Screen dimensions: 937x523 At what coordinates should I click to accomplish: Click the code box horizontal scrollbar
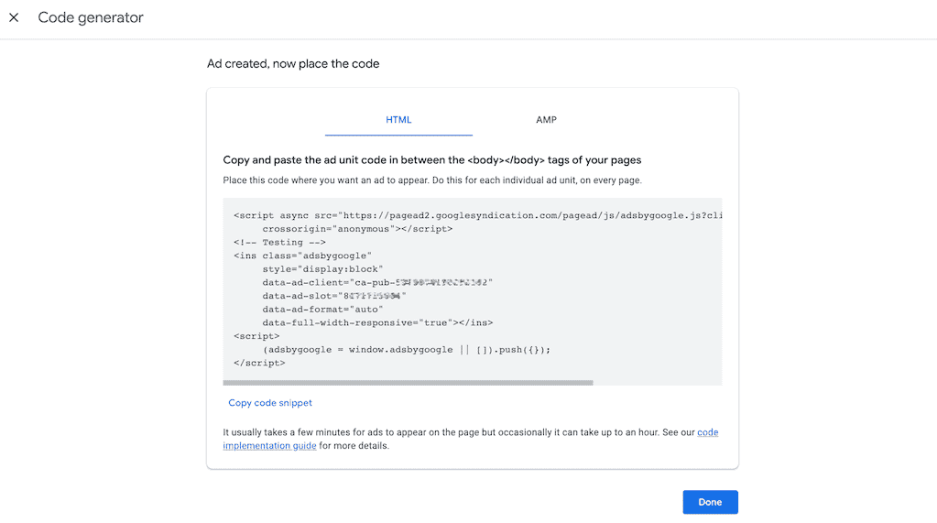(408, 383)
